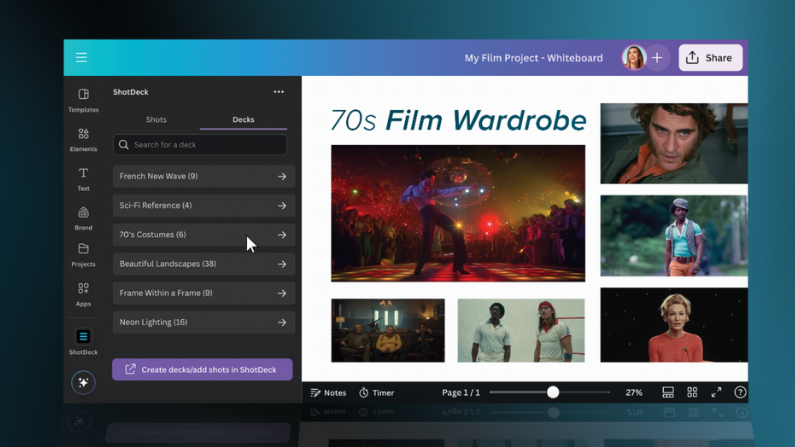
Task: Open the Projects folder panel
Action: coord(84,255)
